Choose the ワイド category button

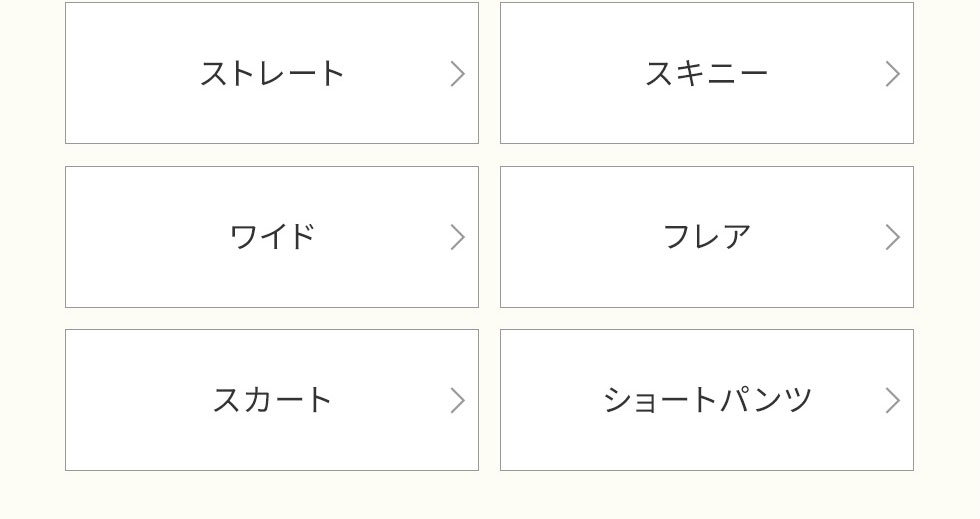click(272, 237)
